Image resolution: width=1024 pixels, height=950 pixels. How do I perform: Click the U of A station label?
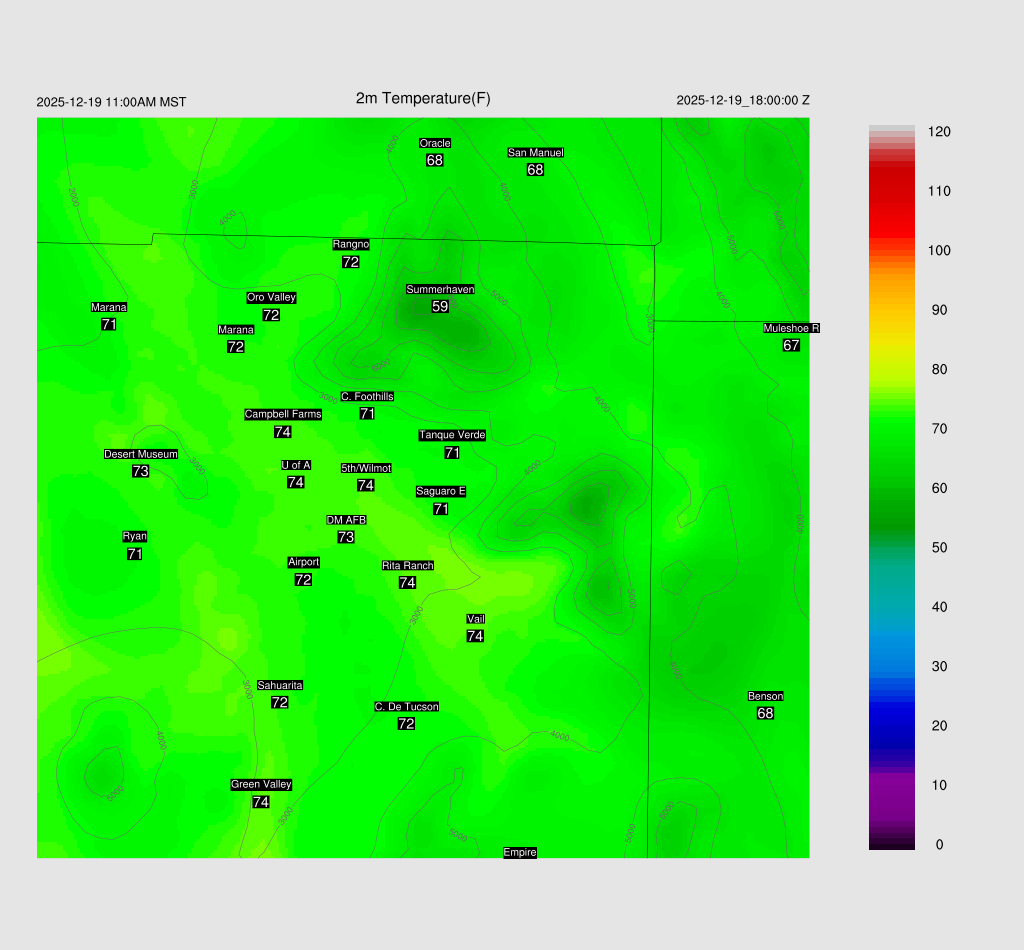point(296,465)
